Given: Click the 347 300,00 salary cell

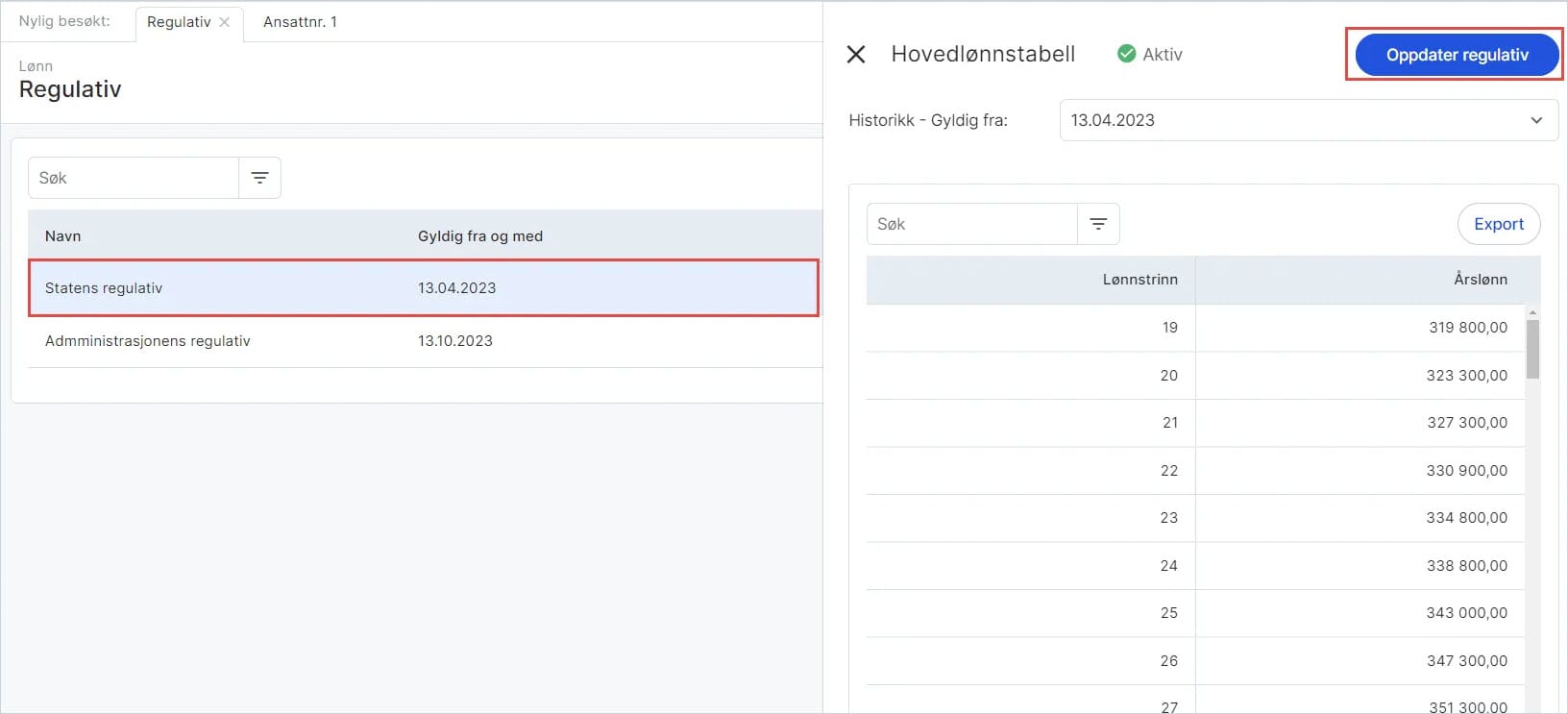Looking at the screenshot, I should (1360, 661).
